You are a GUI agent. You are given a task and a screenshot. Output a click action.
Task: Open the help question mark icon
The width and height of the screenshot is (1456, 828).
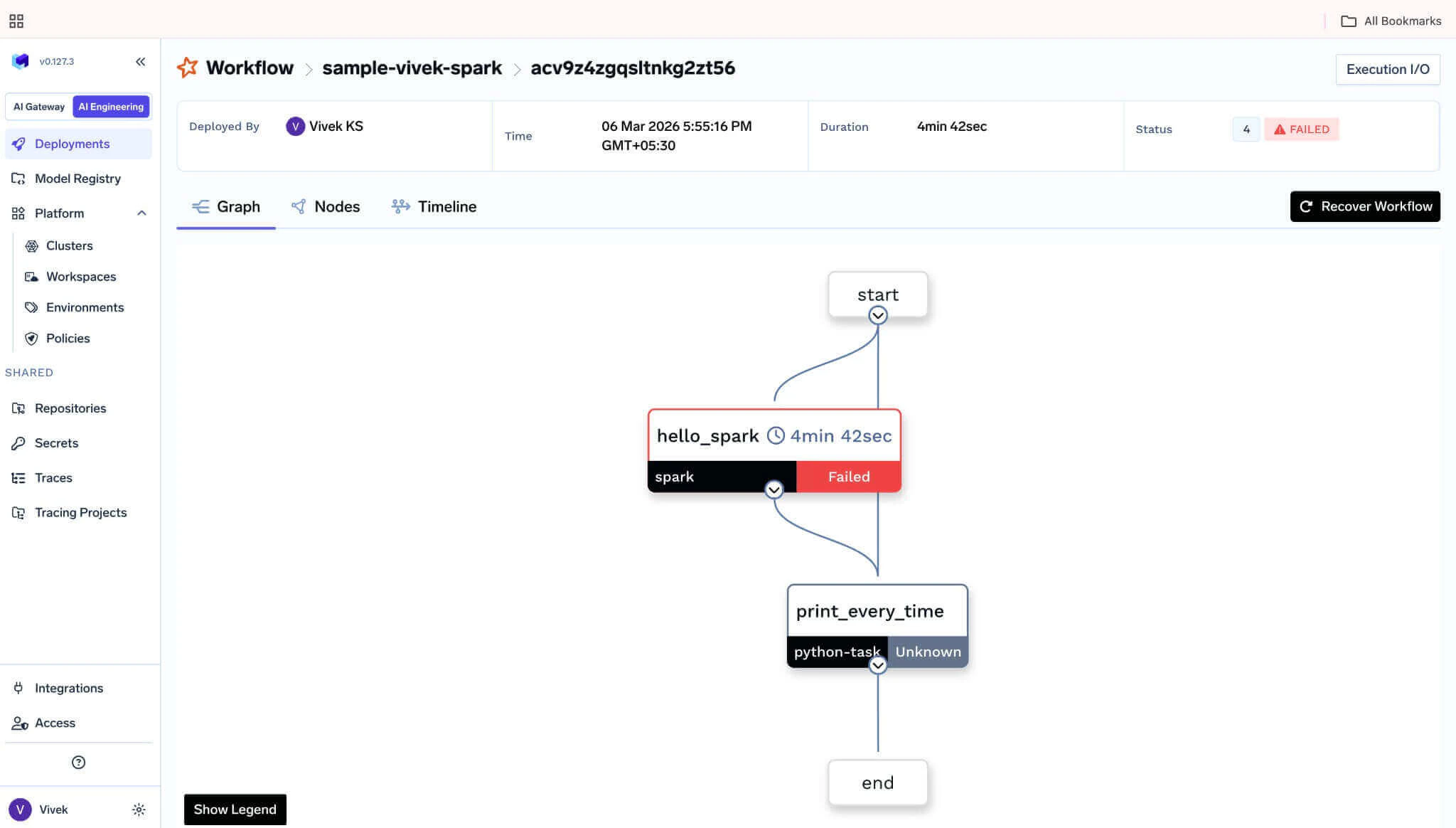tap(79, 763)
